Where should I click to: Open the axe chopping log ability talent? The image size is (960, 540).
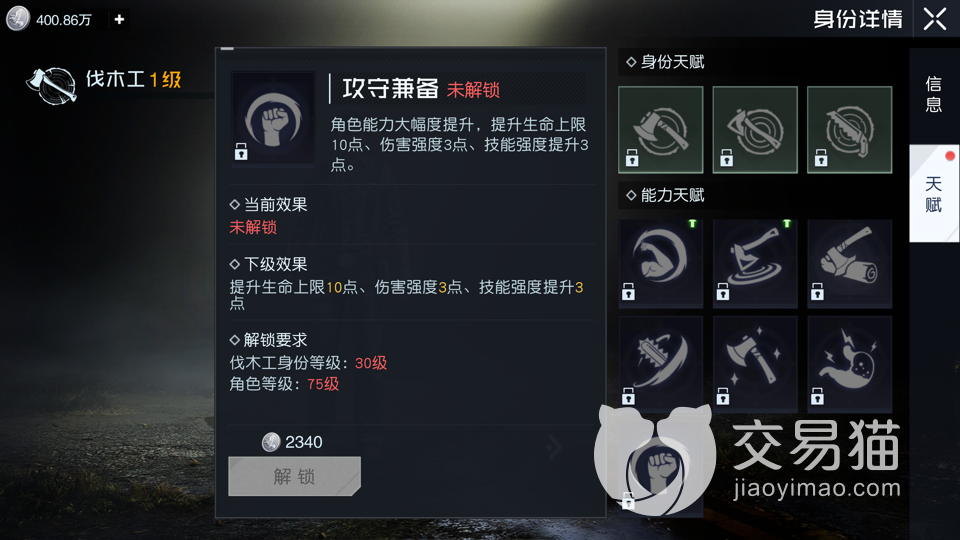pyautogui.click(x=849, y=263)
